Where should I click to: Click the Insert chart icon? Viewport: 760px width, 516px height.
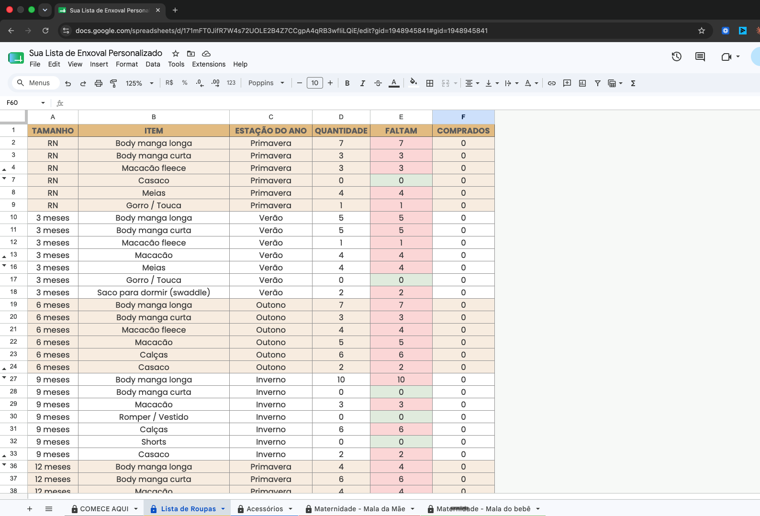tap(583, 83)
